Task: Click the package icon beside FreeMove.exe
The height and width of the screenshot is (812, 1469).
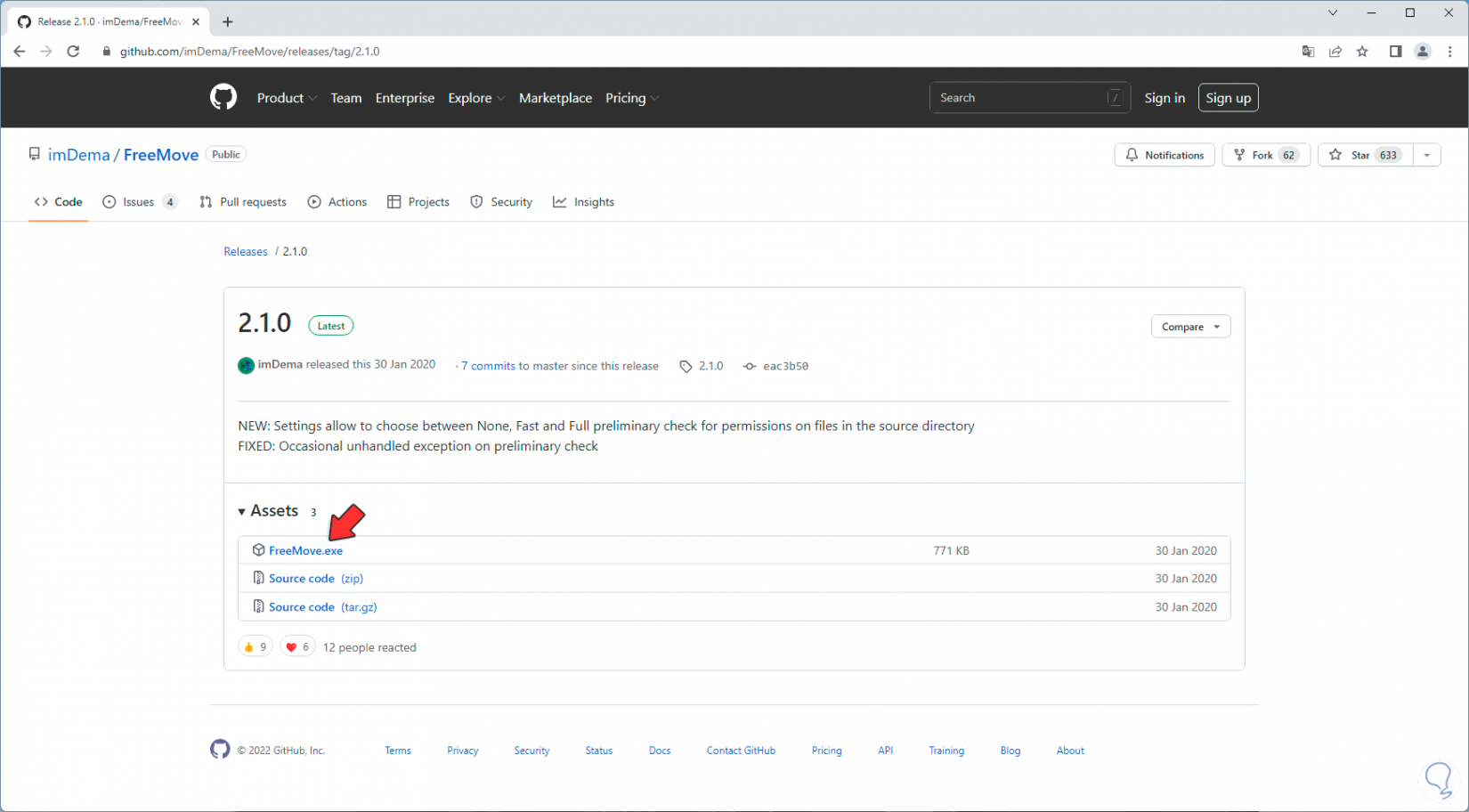Action: (x=258, y=550)
